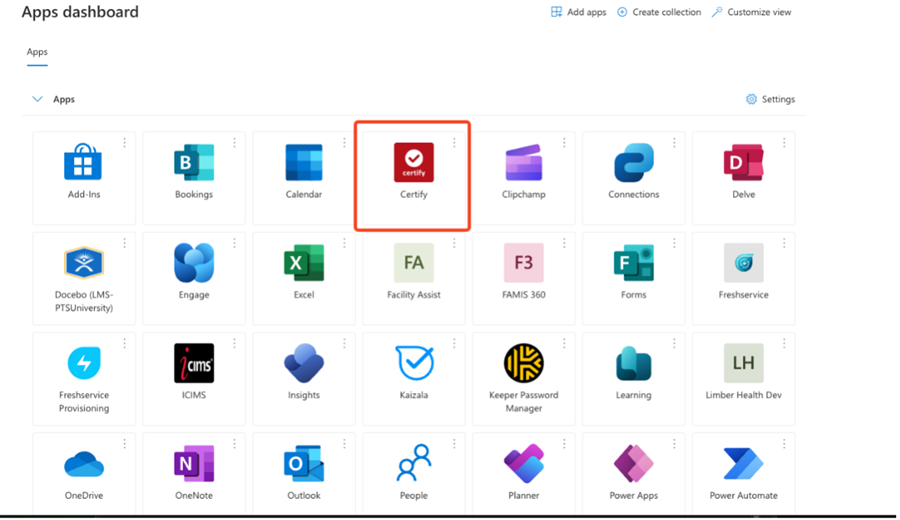Open the more options menu on Kaizala tile
The height and width of the screenshot is (520, 900).
point(454,343)
